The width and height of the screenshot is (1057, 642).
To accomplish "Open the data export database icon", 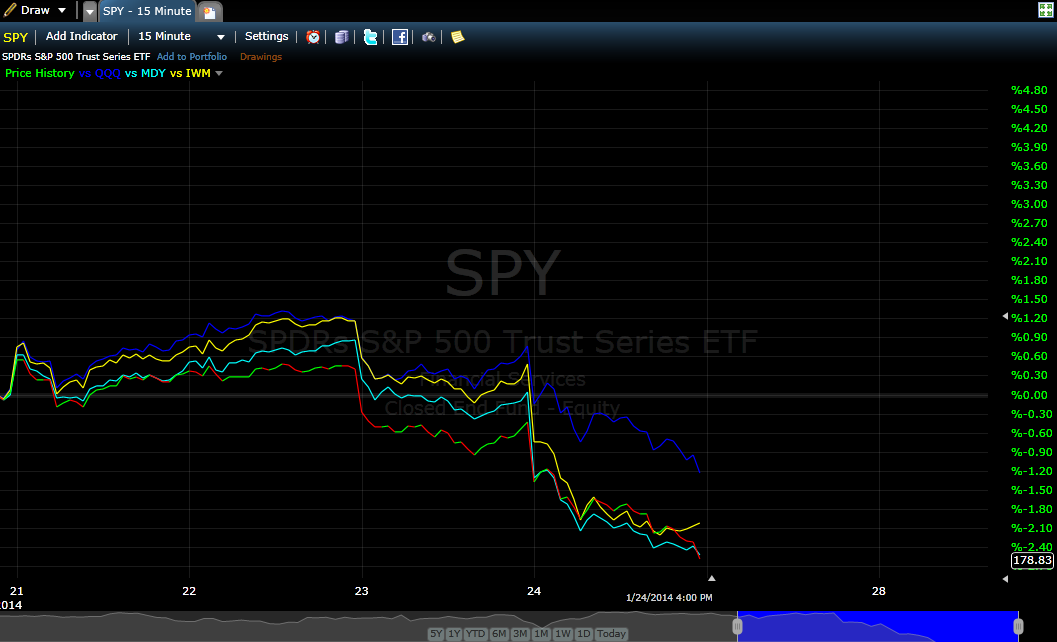I will pos(342,37).
